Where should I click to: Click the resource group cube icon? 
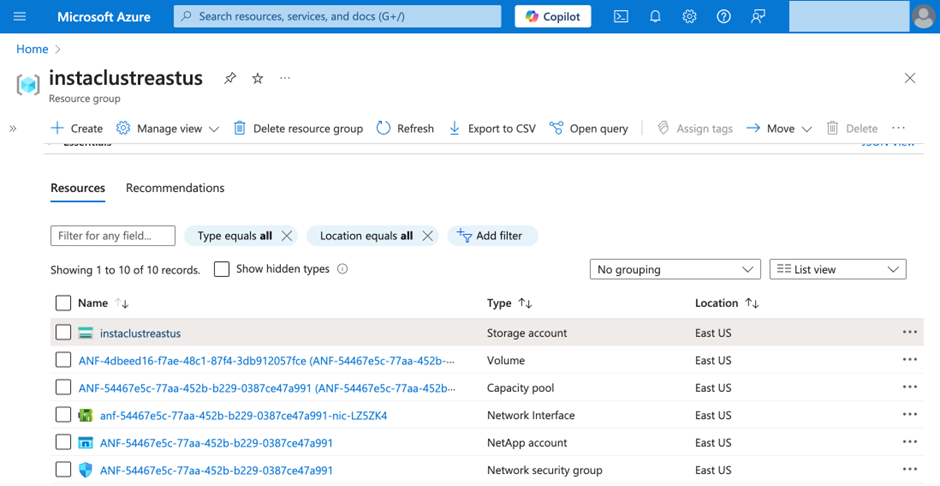pyautogui.click(x=28, y=85)
